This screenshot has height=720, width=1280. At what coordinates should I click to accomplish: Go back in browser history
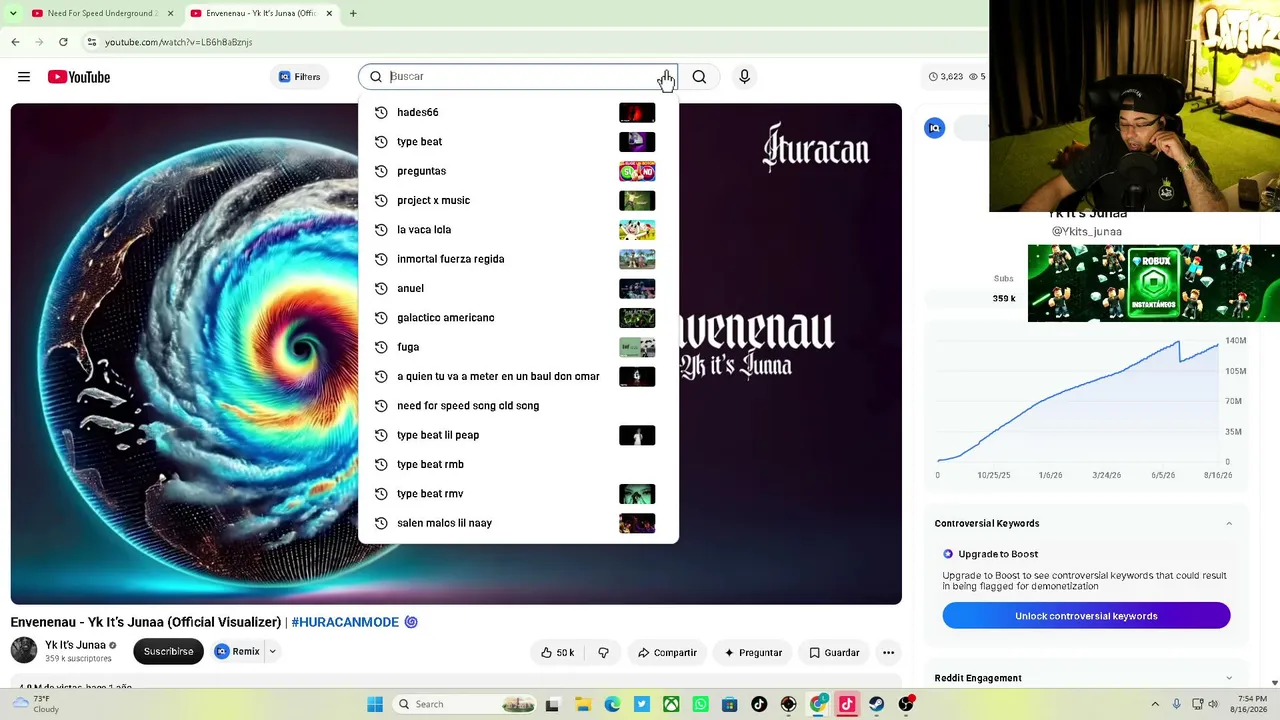(15, 42)
